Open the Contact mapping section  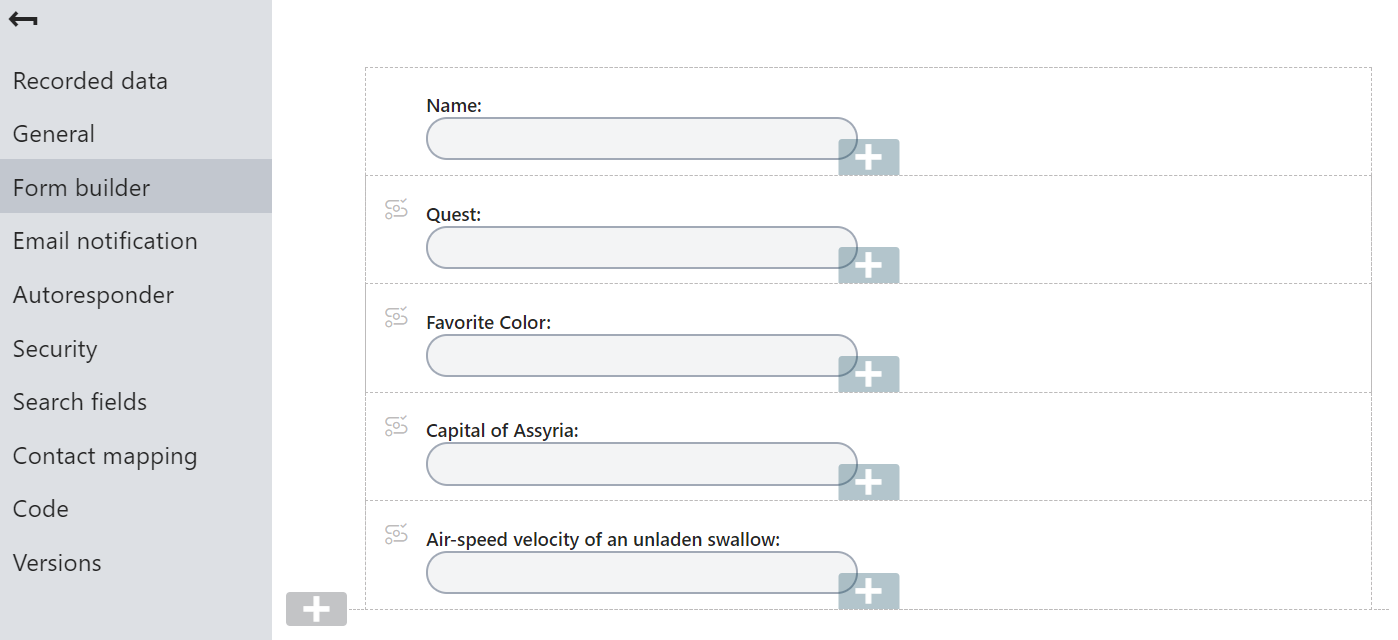click(104, 456)
